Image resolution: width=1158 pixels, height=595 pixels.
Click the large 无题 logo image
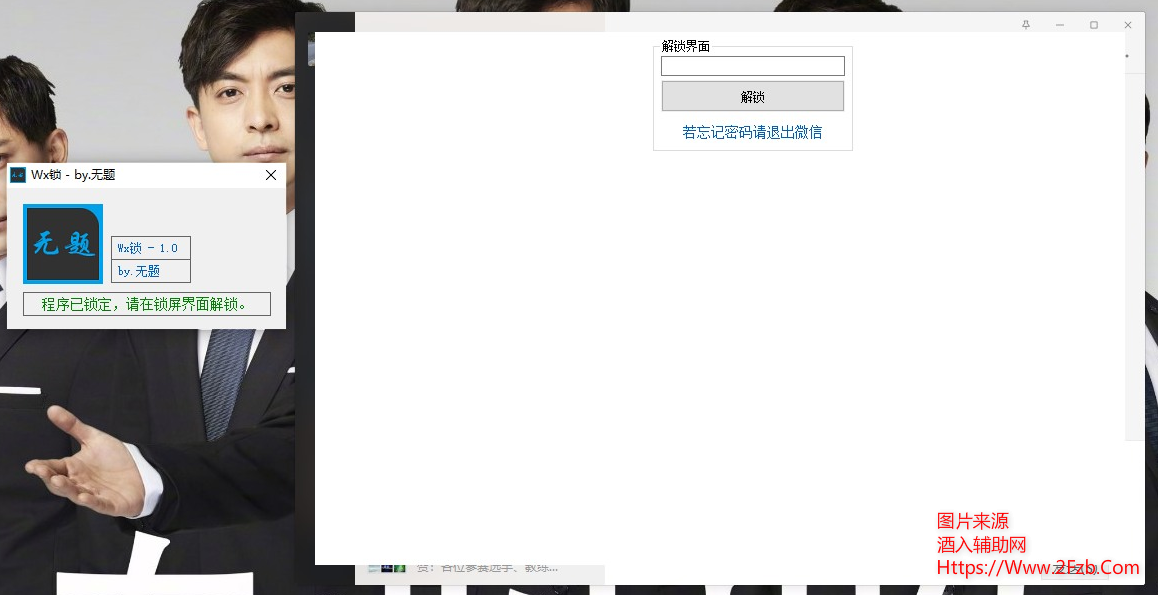tap(63, 244)
